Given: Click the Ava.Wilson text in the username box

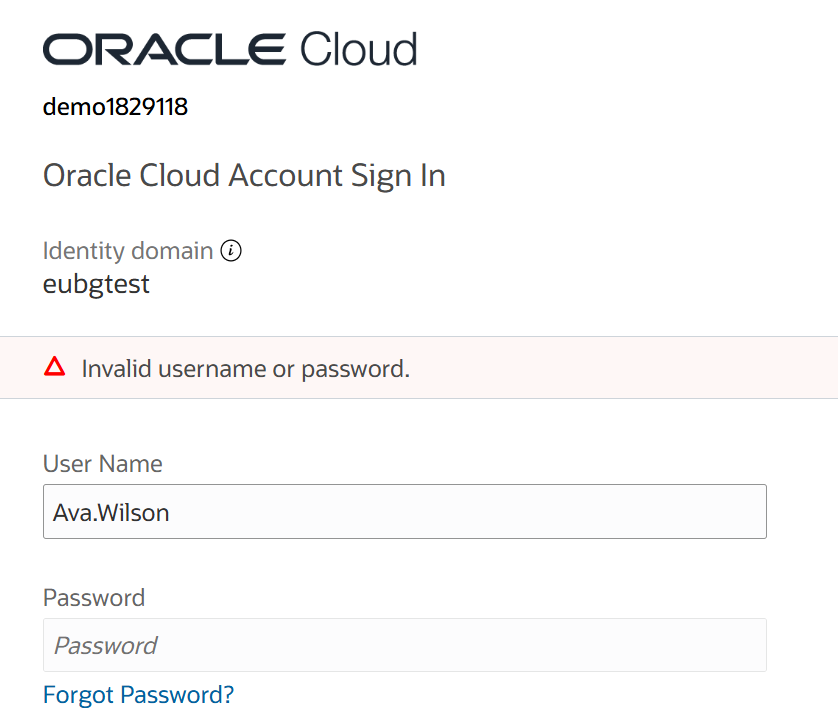Looking at the screenshot, I should [x=111, y=513].
